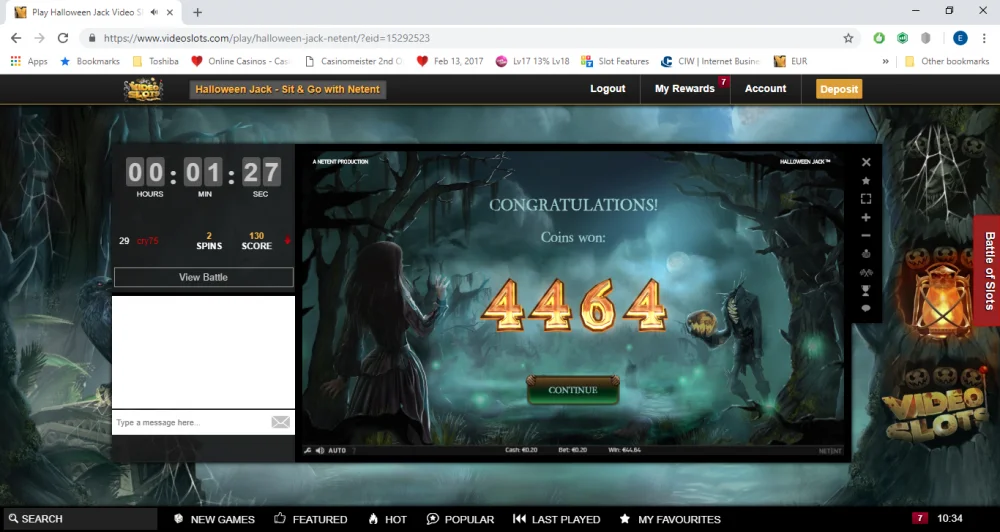Screen dimensions: 1000x532
Task: Open Other bookmarks folder
Action: [947, 61]
